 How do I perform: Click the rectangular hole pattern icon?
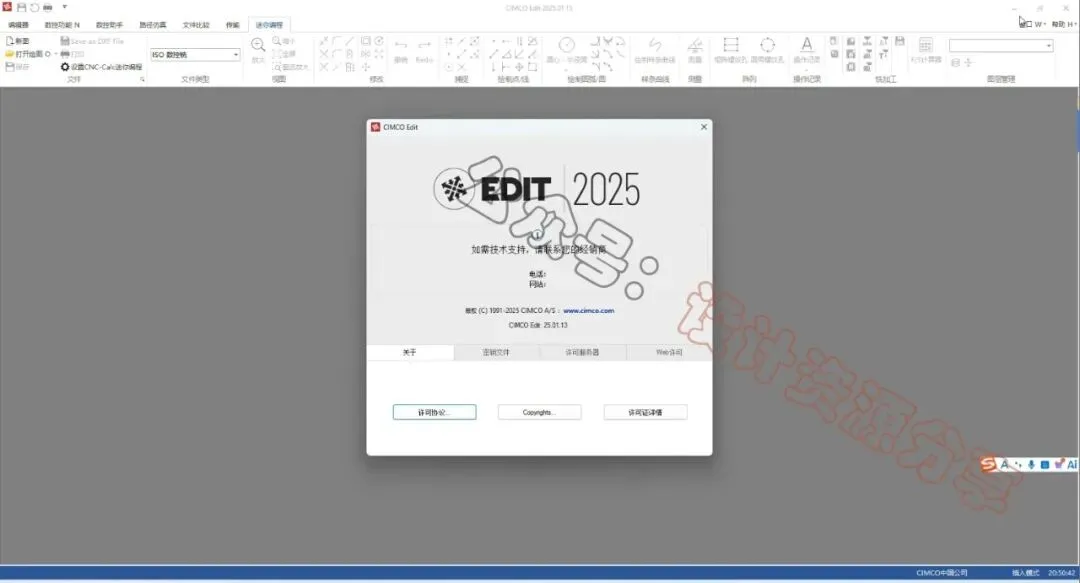click(731, 45)
